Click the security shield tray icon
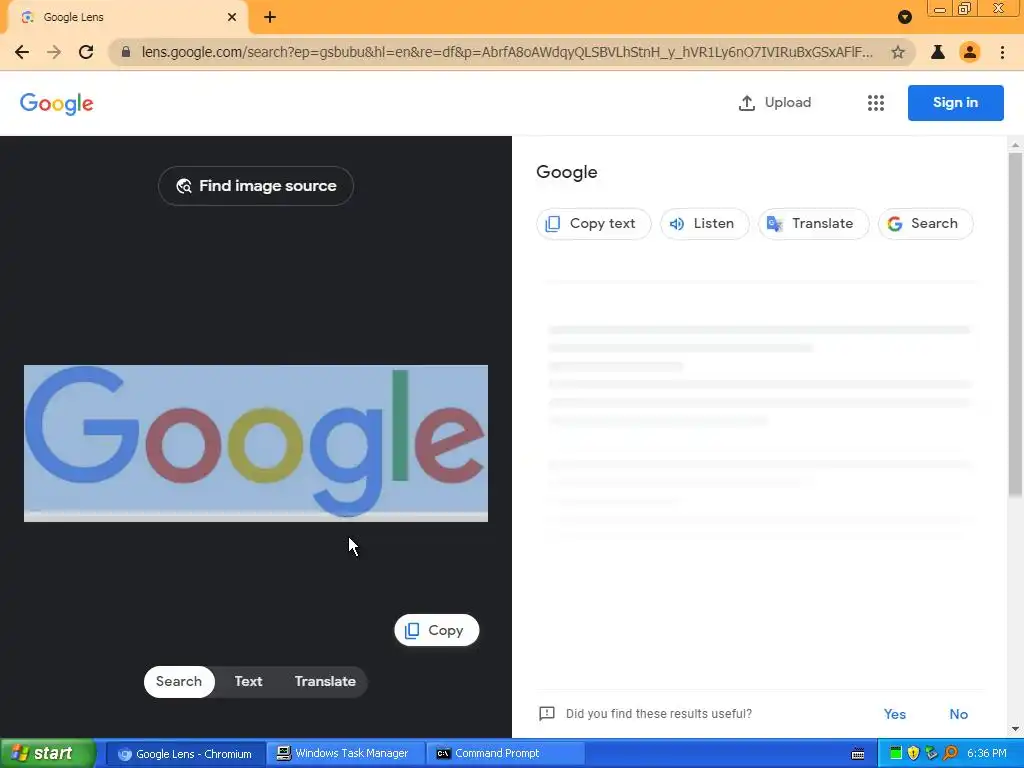1024x768 pixels. (x=914, y=754)
